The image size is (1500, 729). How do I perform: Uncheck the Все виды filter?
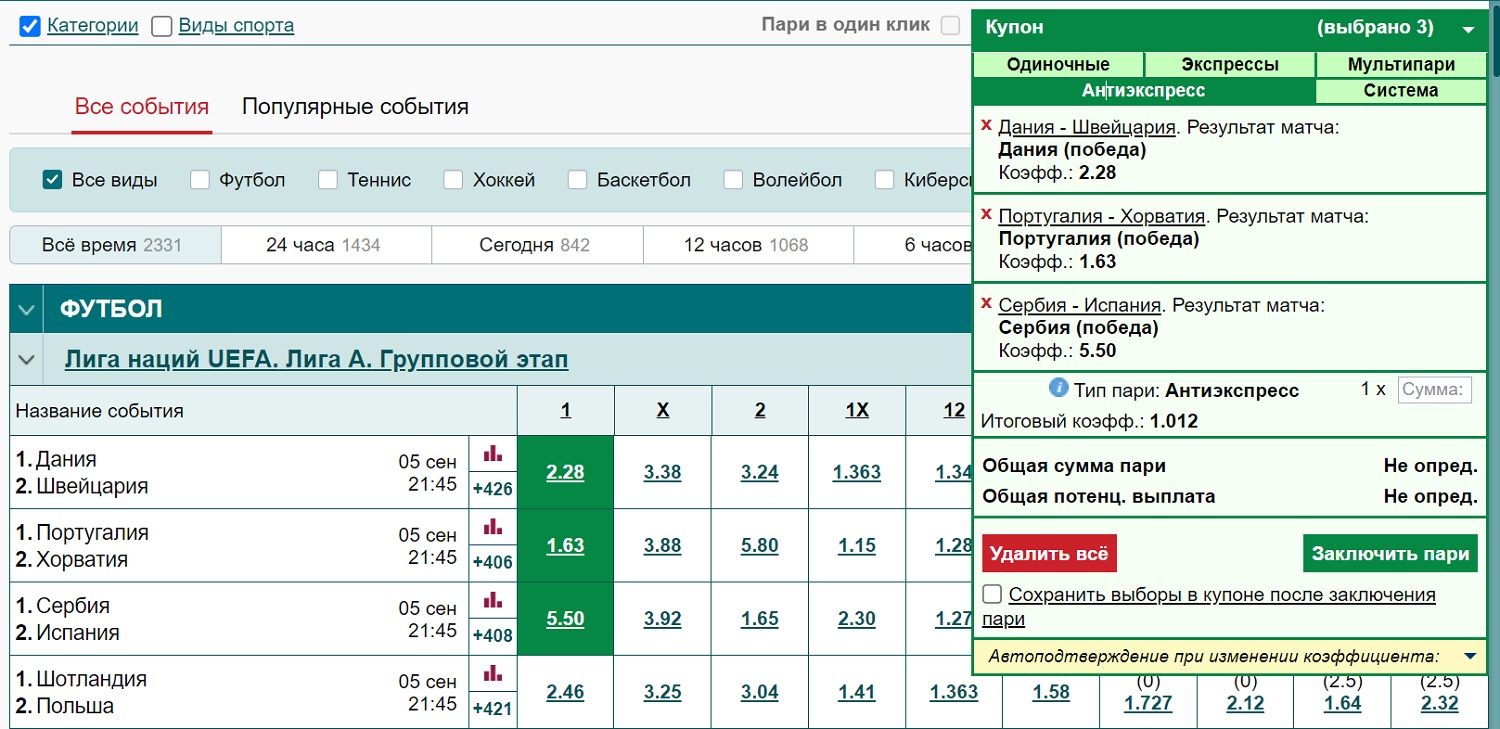[x=53, y=180]
